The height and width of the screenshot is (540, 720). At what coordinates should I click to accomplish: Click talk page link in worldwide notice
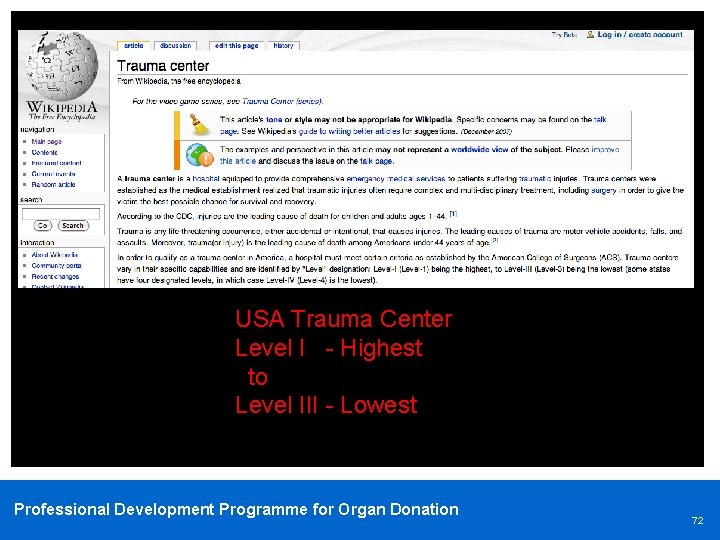click(377, 161)
